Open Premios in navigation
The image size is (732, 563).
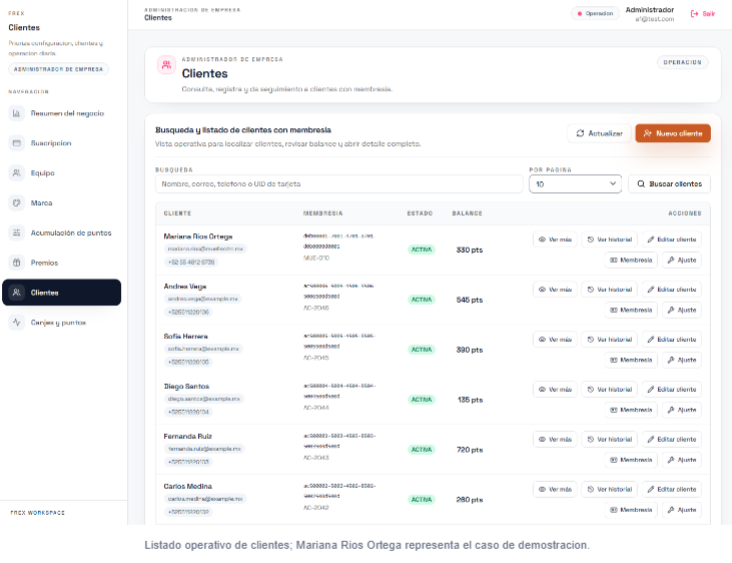pyautogui.click(x=62, y=263)
